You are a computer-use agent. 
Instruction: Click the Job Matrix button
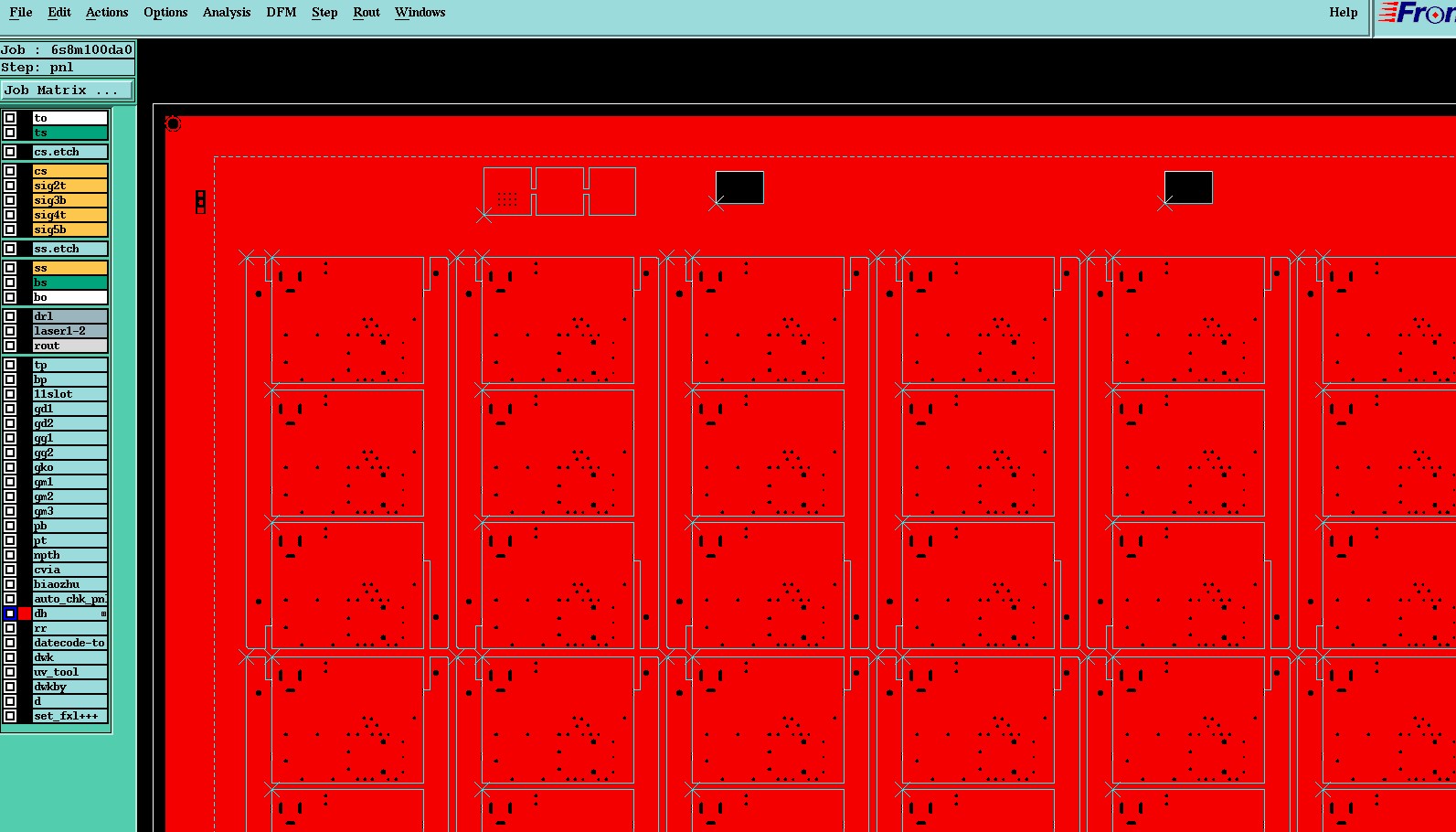pyautogui.click(x=67, y=90)
